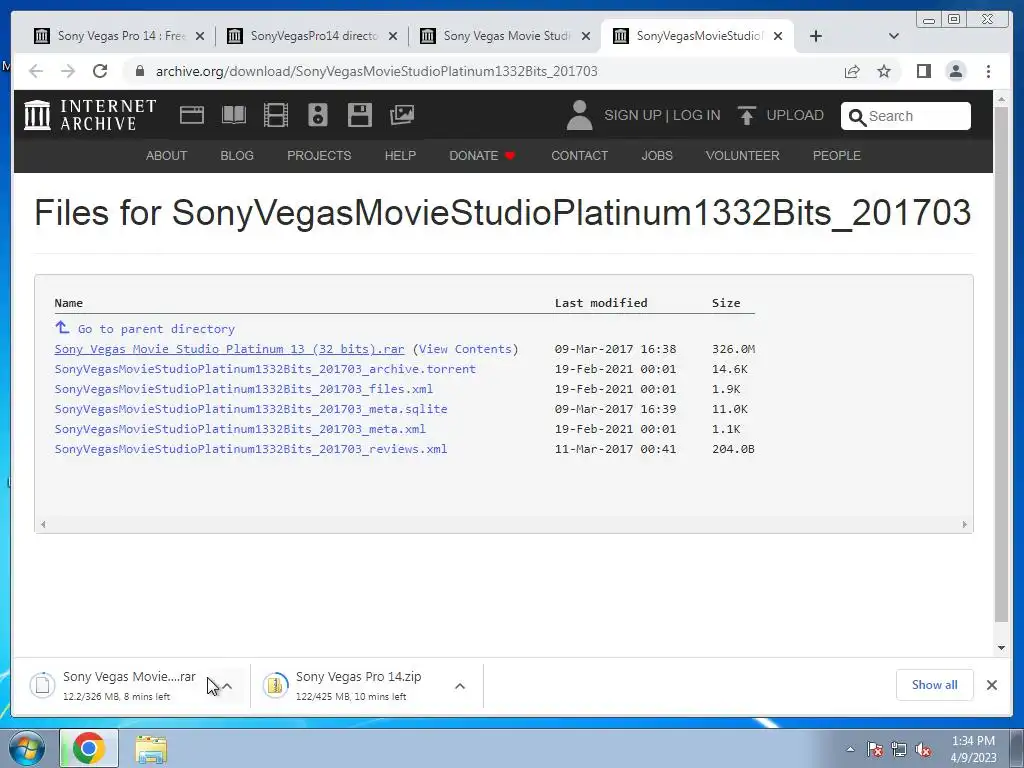Click the padlock site info icon
Viewport: 1024px width, 768px height.
click(x=139, y=71)
